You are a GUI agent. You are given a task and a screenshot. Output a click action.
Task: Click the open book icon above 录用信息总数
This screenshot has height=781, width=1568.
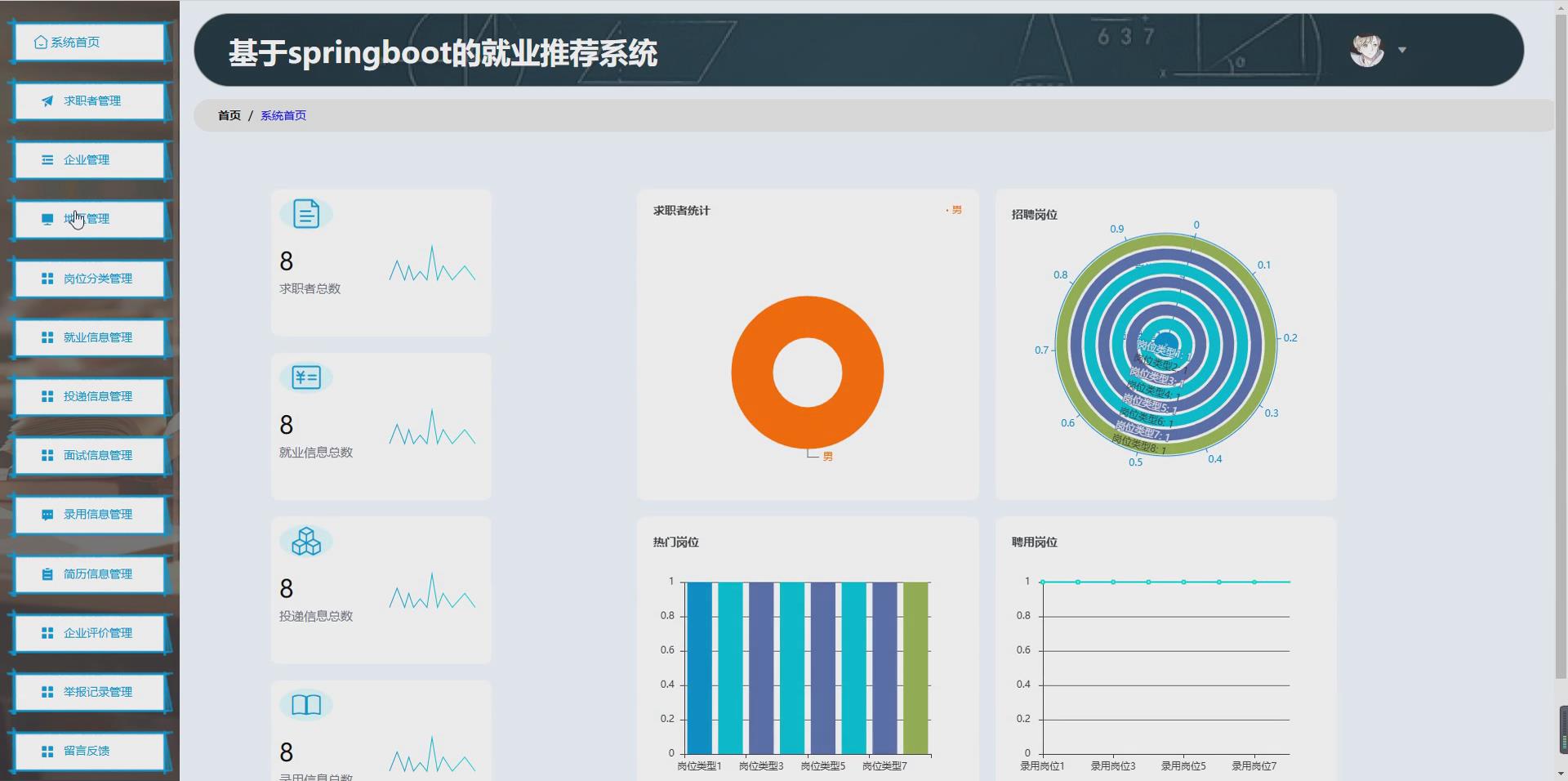tap(306, 704)
